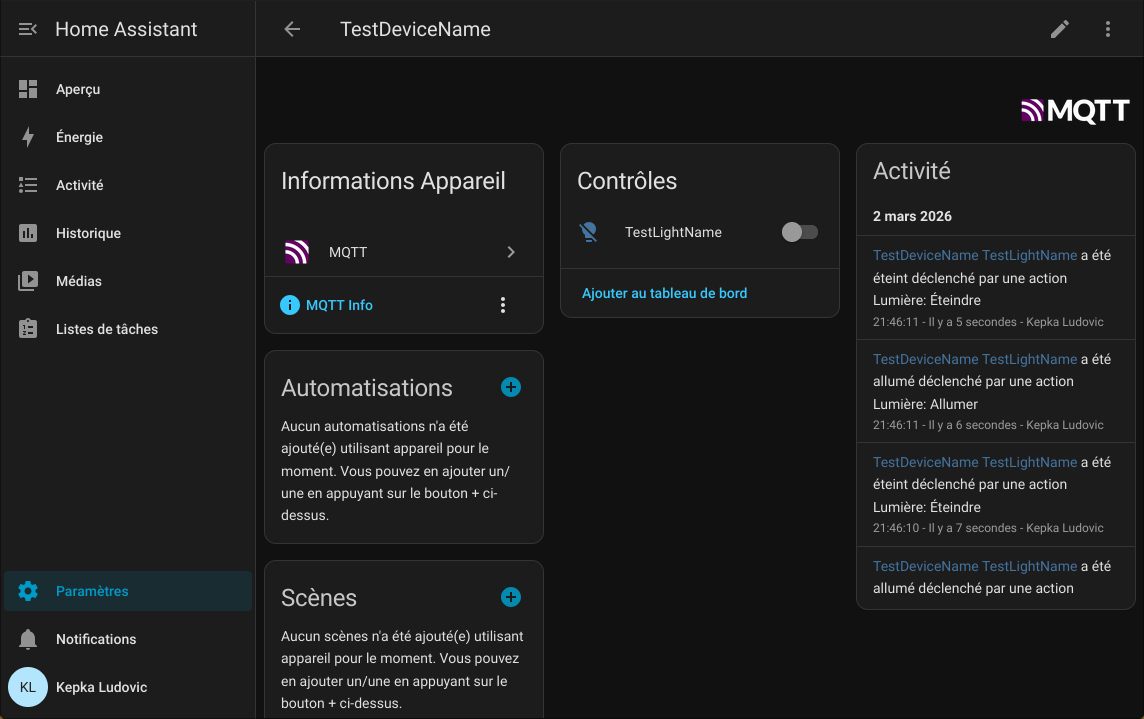Select Énergie in the sidebar
The image size is (1144, 719).
79,137
